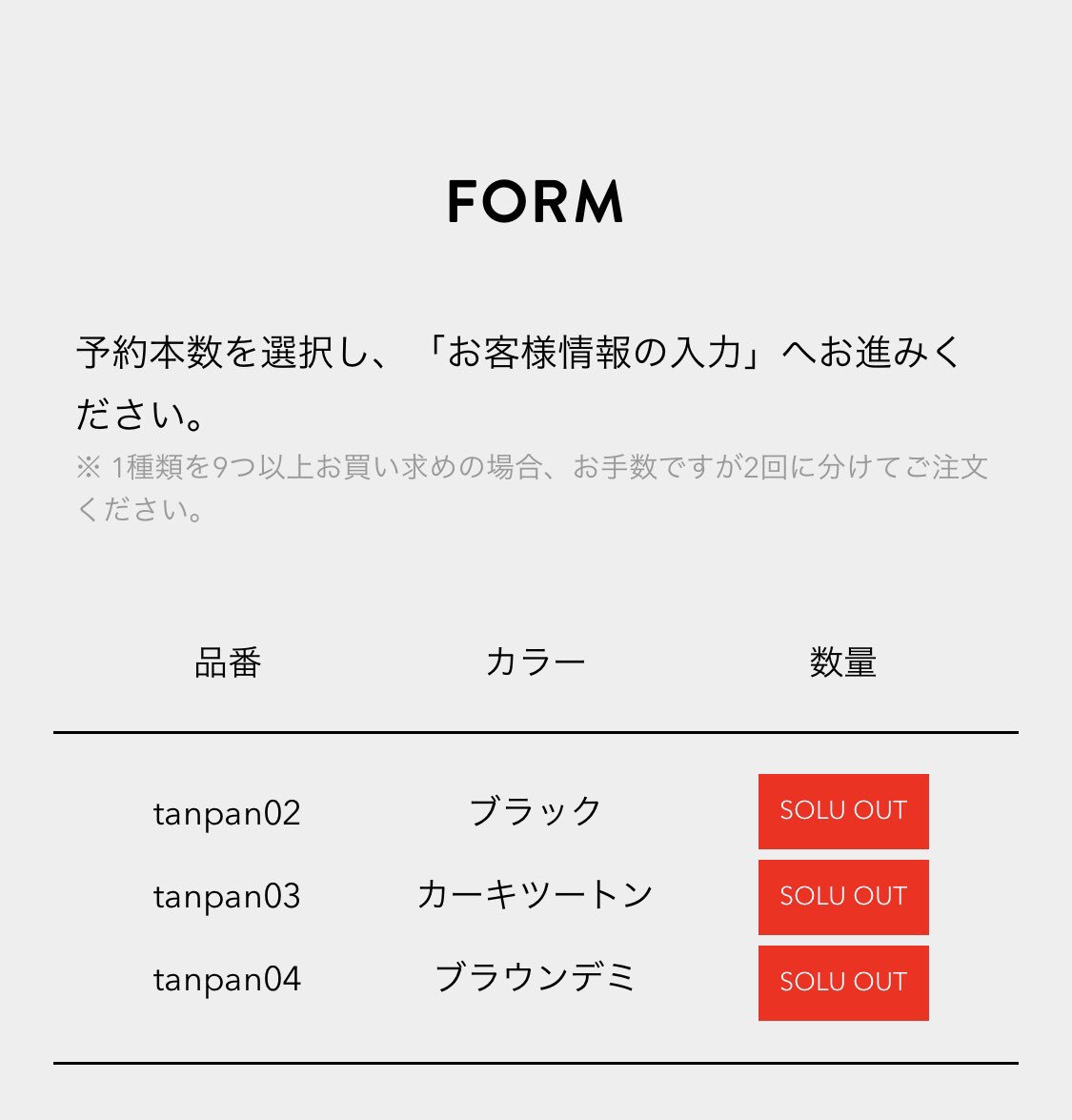Screen dimensions: 1072x1120
Task: Select the tanpan03 product number
Action: pyautogui.click(x=227, y=896)
